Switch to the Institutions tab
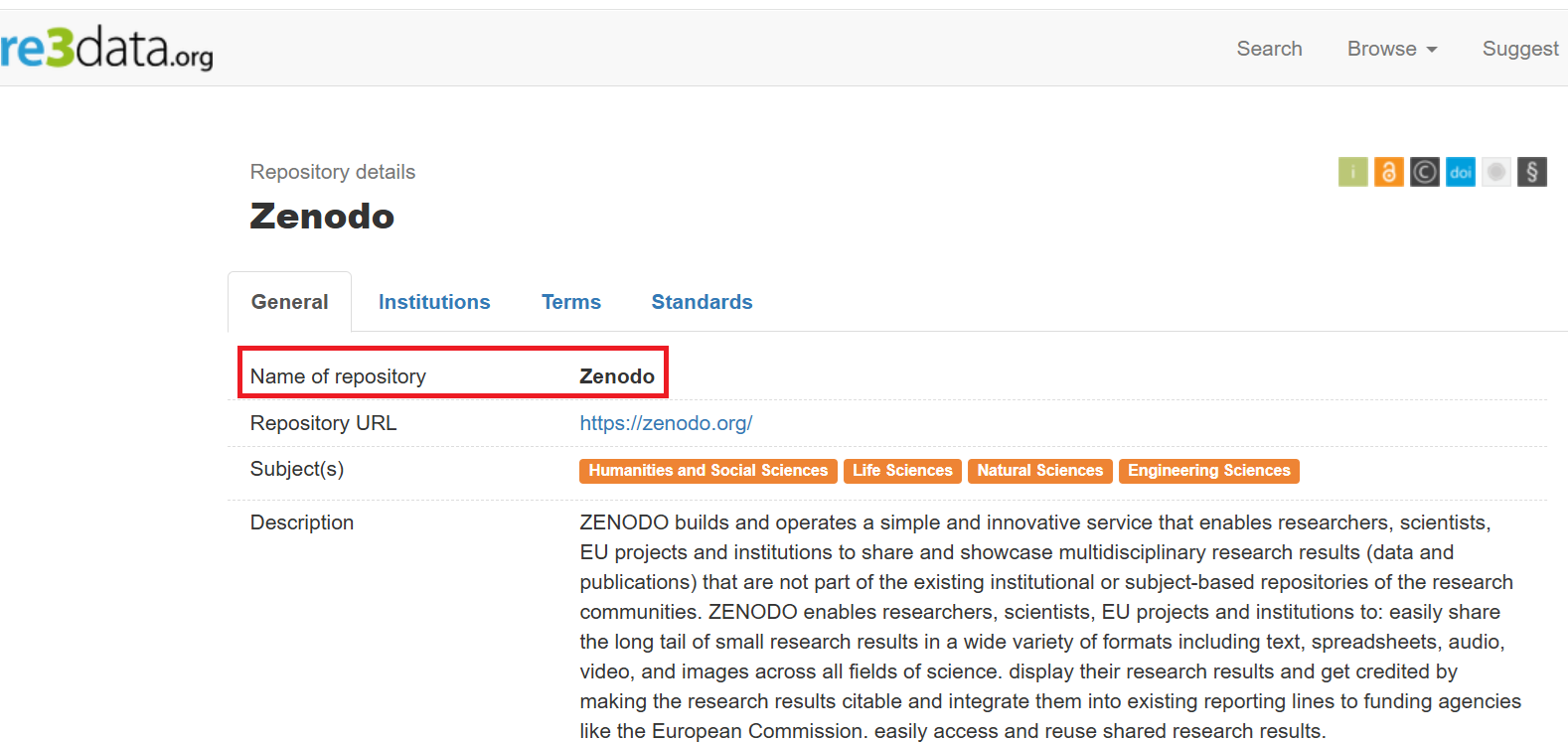 click(x=434, y=302)
